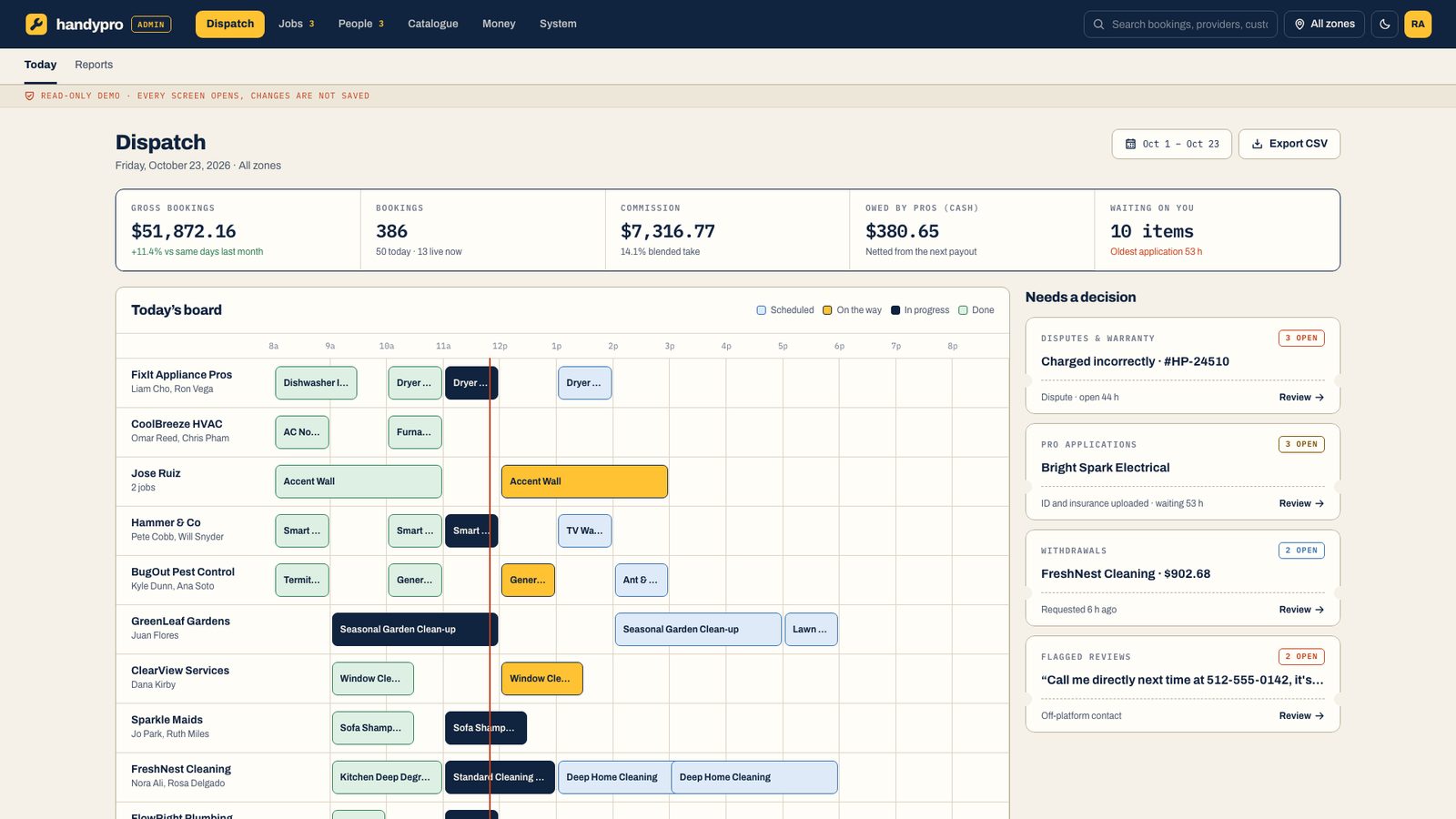Click the On the way legend swatch
1456x819 pixels.
click(827, 310)
